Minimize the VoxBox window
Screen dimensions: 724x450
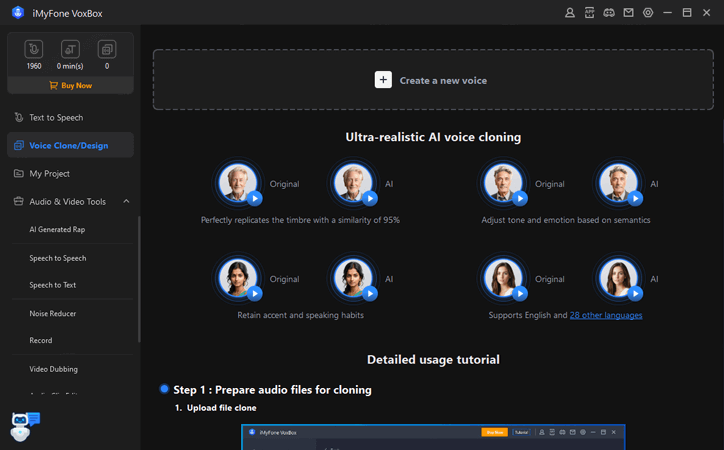(668, 13)
